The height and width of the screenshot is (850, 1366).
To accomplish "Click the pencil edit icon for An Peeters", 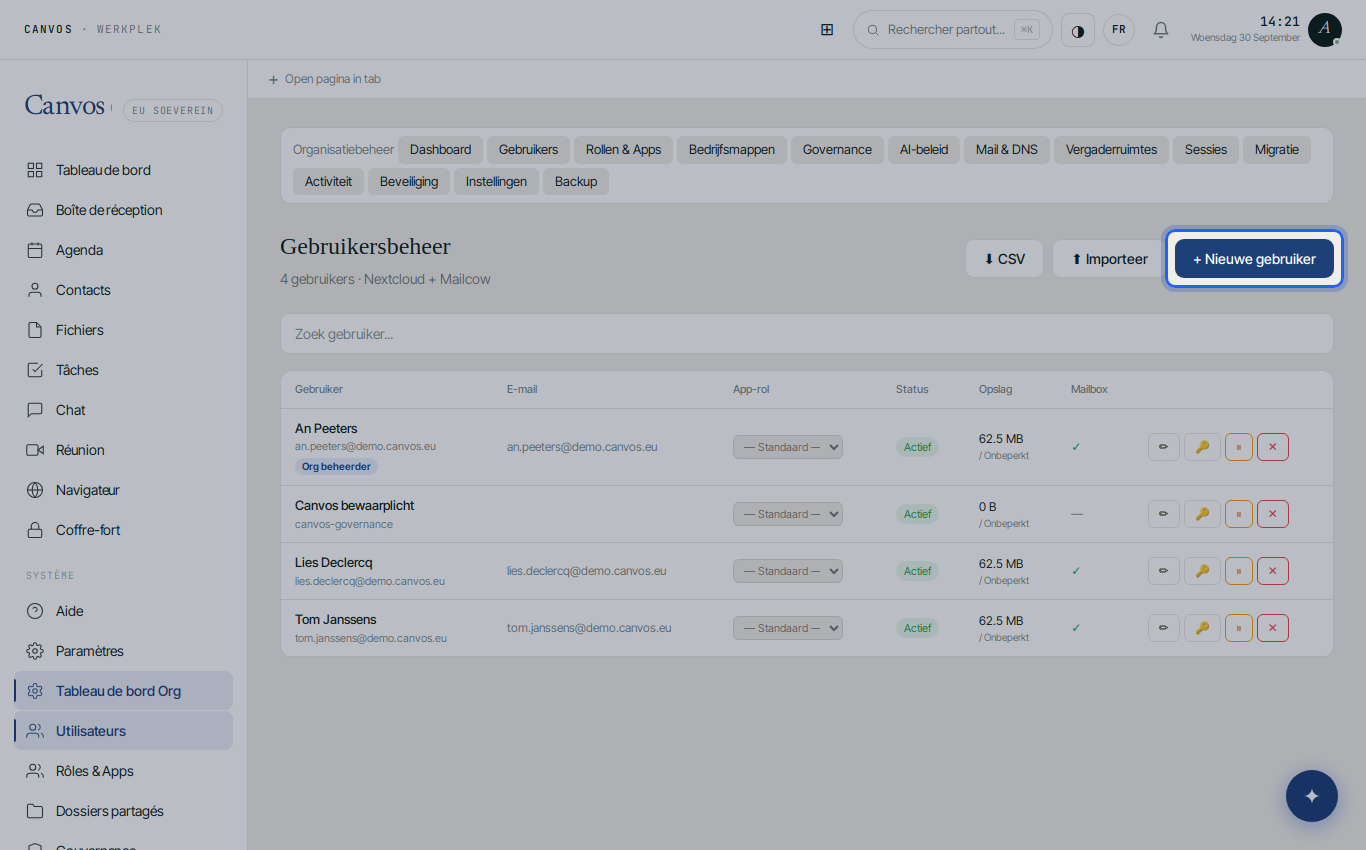I will coord(1164,447).
